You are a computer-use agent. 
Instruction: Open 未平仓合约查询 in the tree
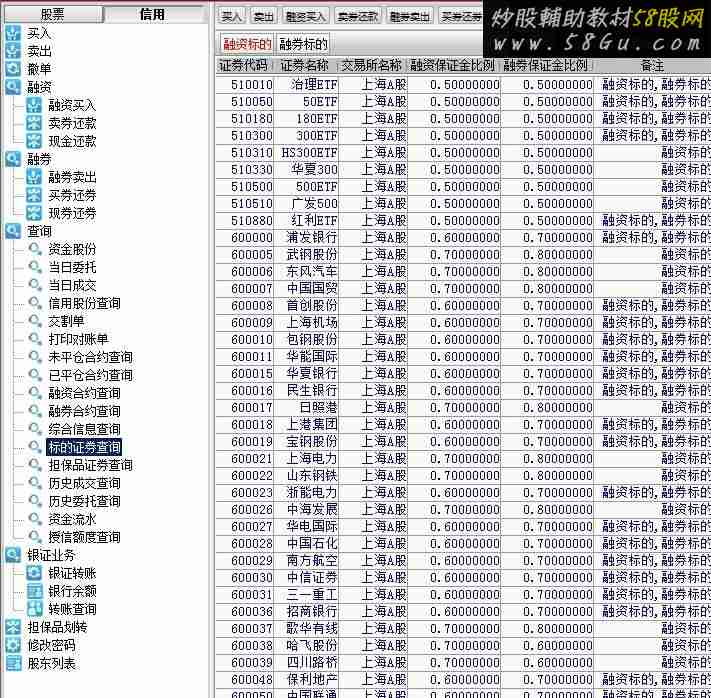click(91, 357)
